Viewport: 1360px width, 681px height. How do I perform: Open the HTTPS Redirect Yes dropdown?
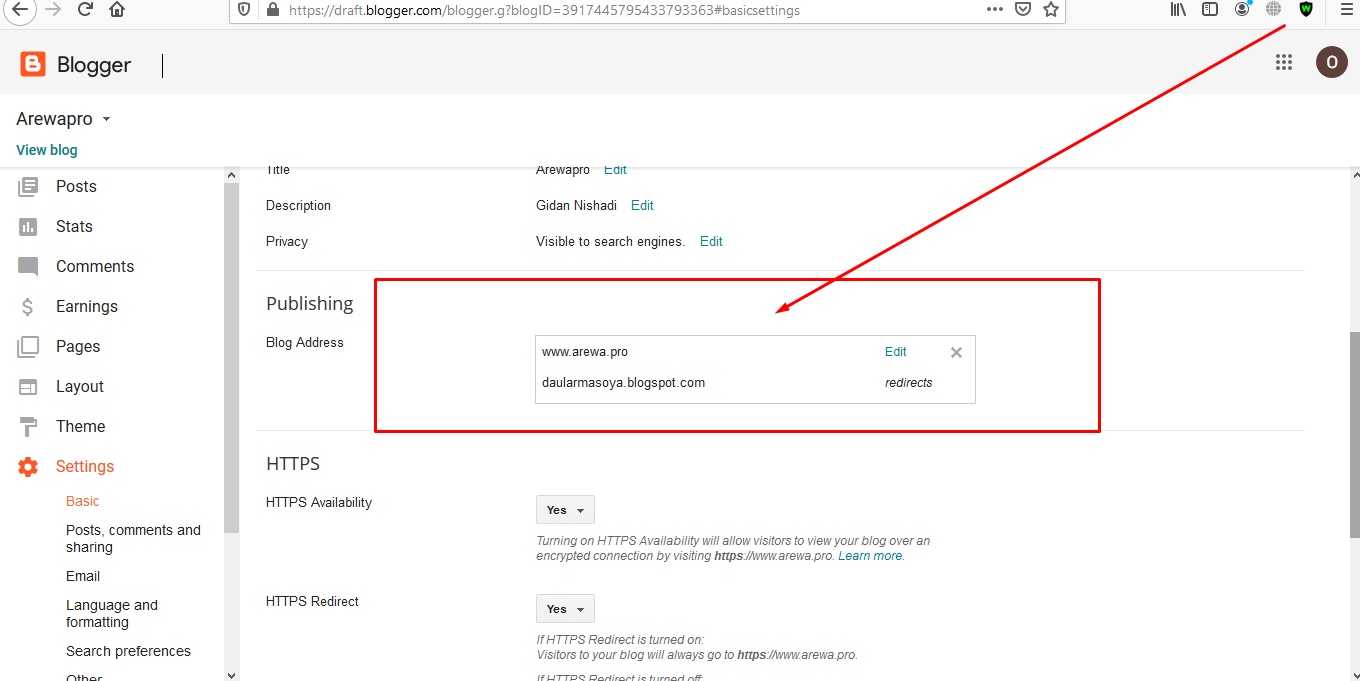tap(565, 609)
